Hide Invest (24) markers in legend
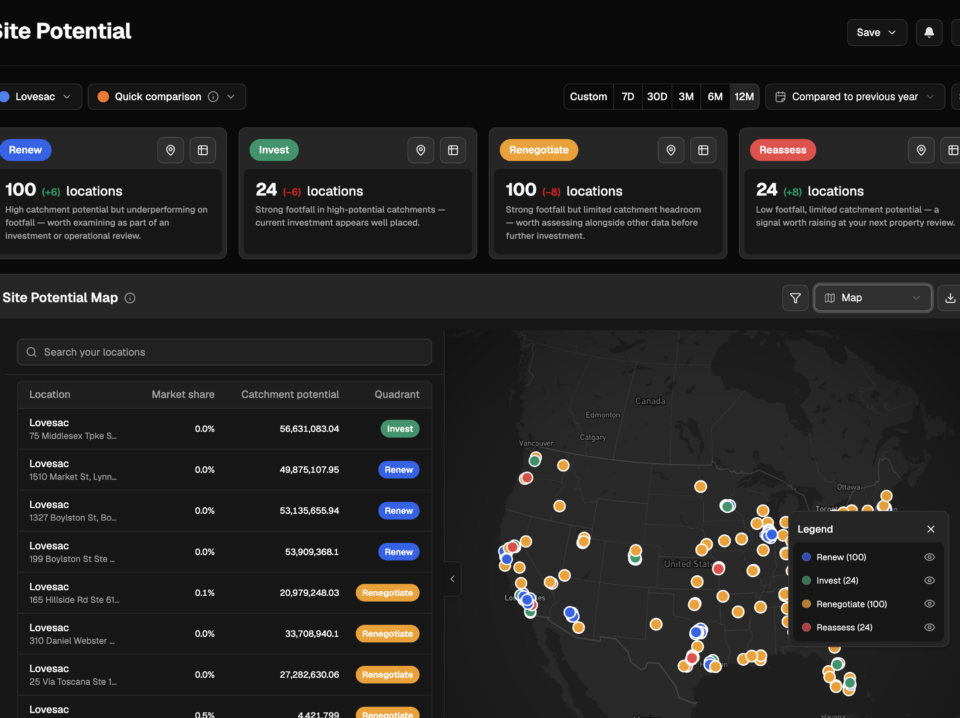Viewport: 960px width, 718px height. (929, 580)
